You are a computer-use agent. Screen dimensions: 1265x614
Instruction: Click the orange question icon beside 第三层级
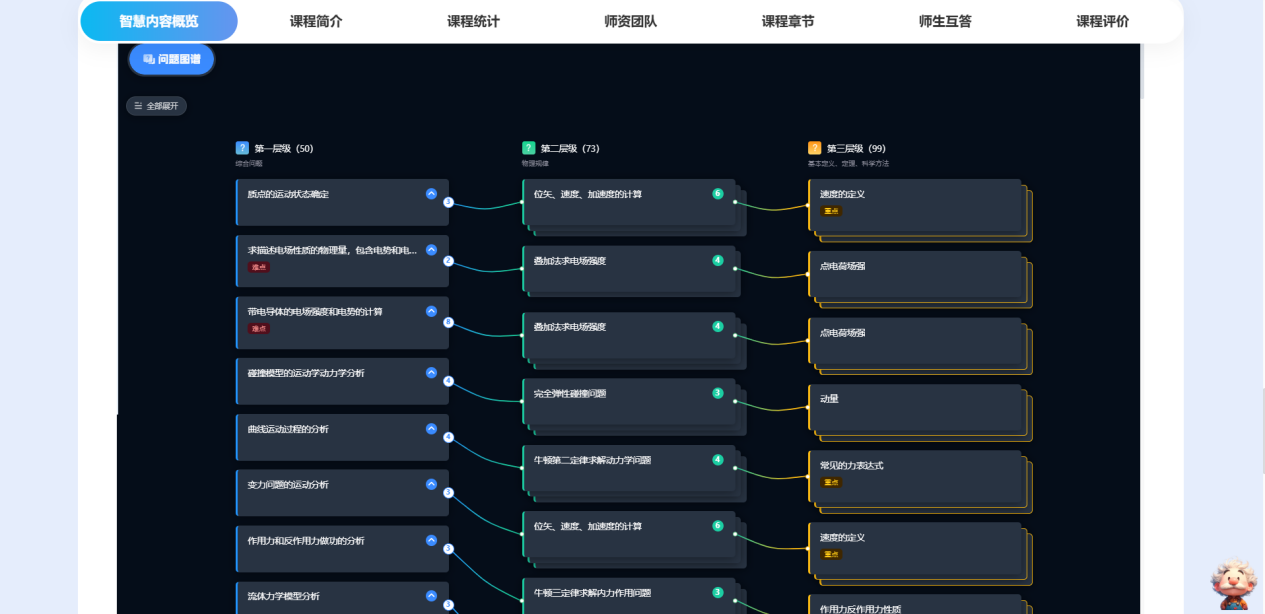[x=814, y=148]
